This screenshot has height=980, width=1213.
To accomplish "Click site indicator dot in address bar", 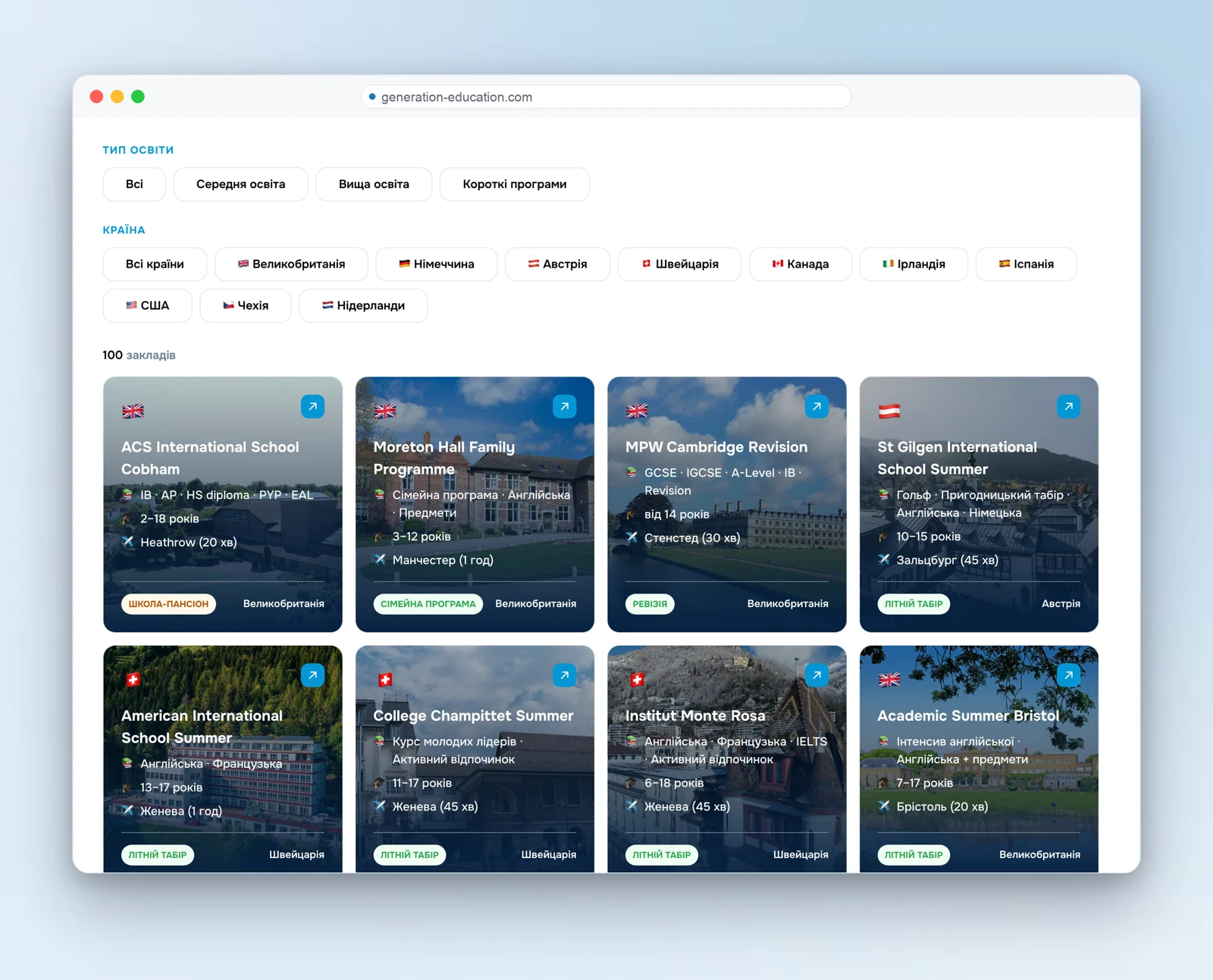I will tap(372, 97).
